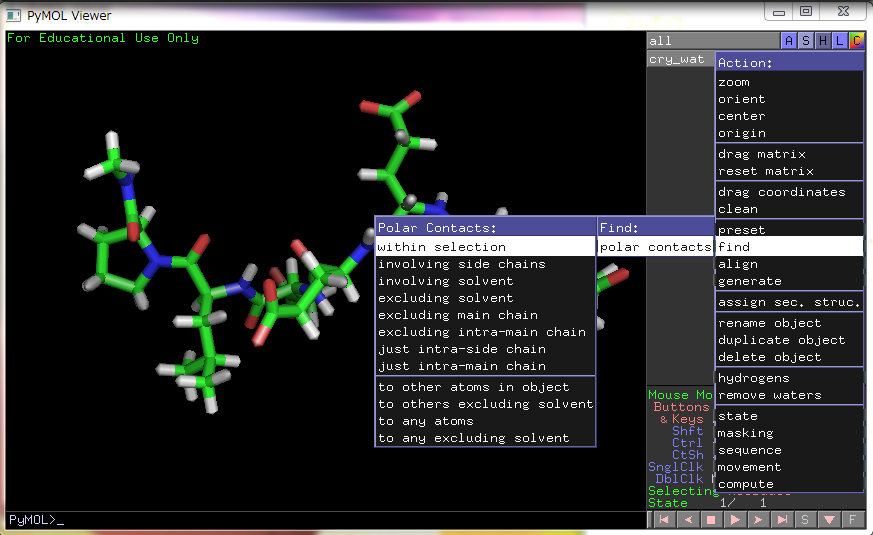Expand the compute submenu

[x=789, y=484]
